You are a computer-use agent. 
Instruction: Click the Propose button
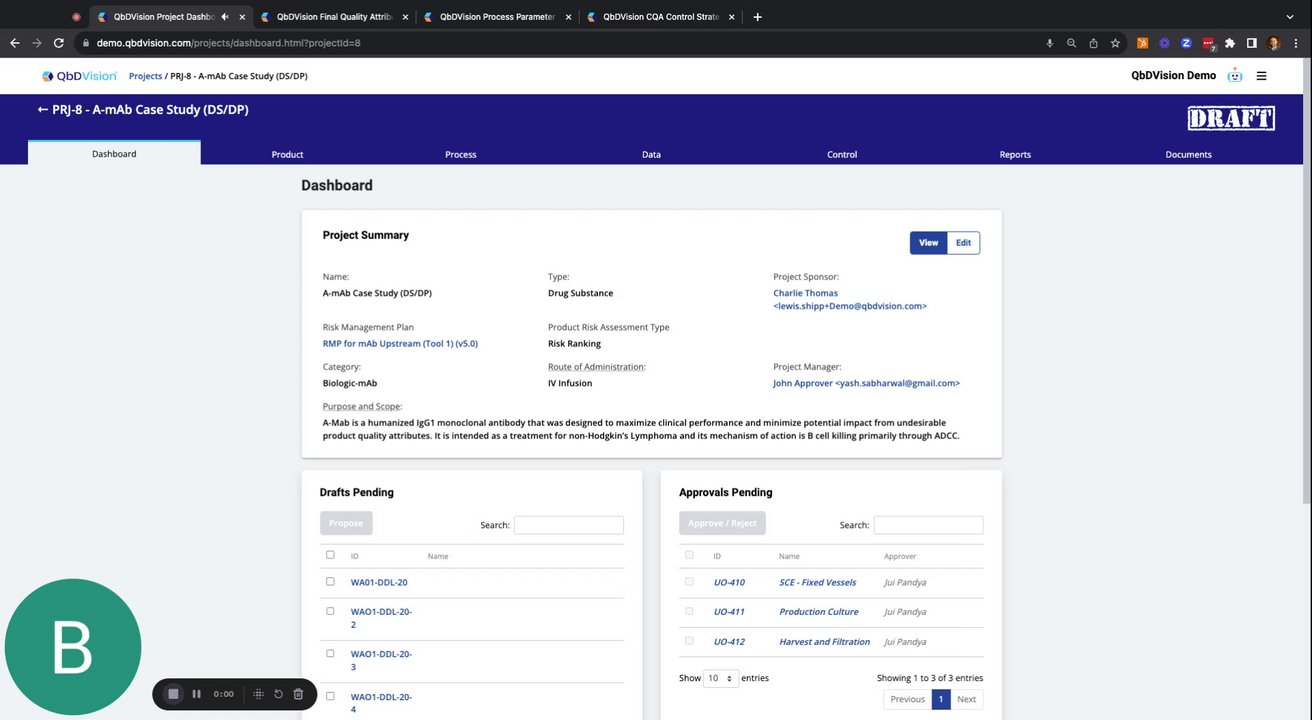pos(346,523)
